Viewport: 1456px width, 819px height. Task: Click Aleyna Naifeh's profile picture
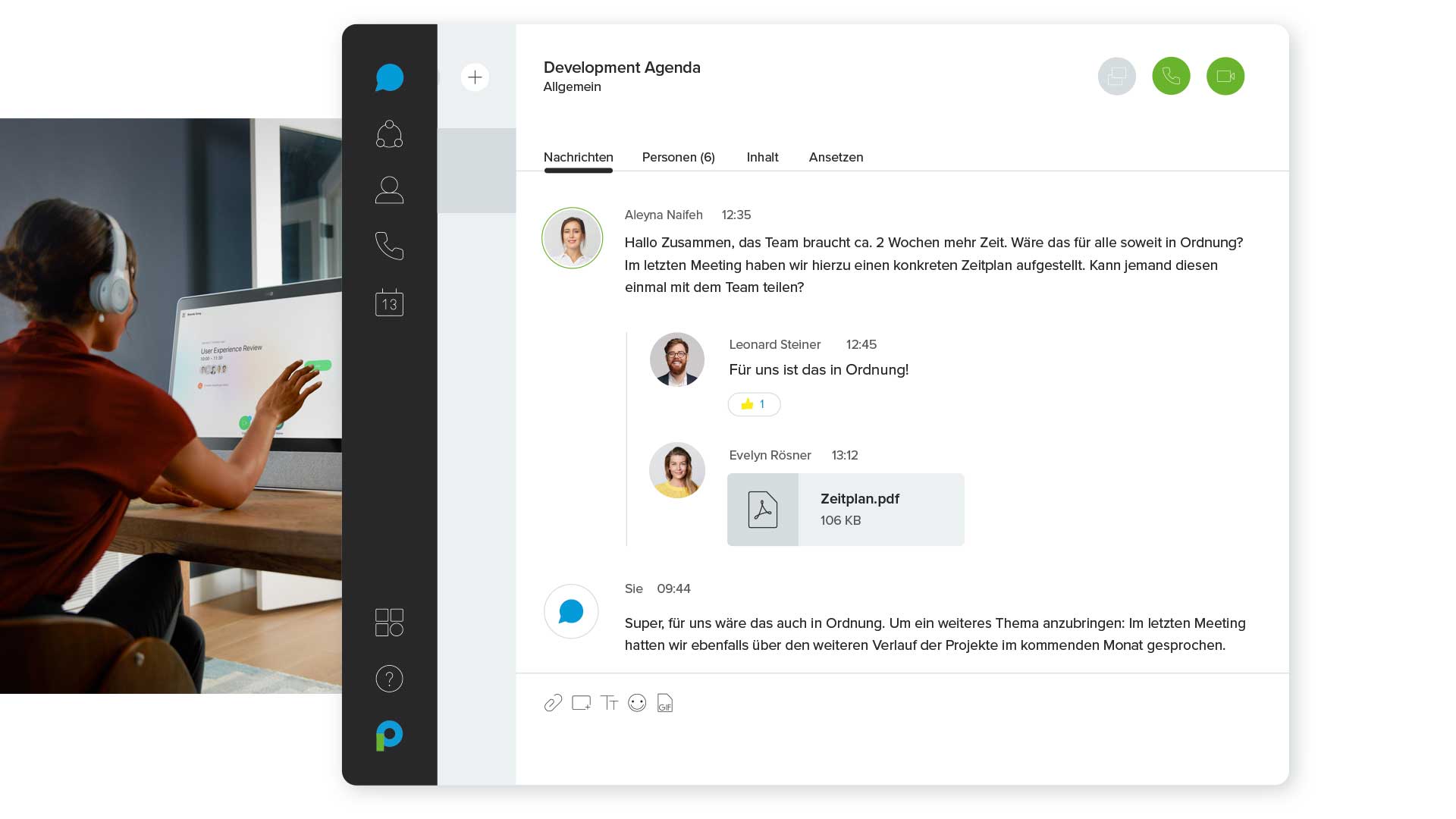[573, 238]
